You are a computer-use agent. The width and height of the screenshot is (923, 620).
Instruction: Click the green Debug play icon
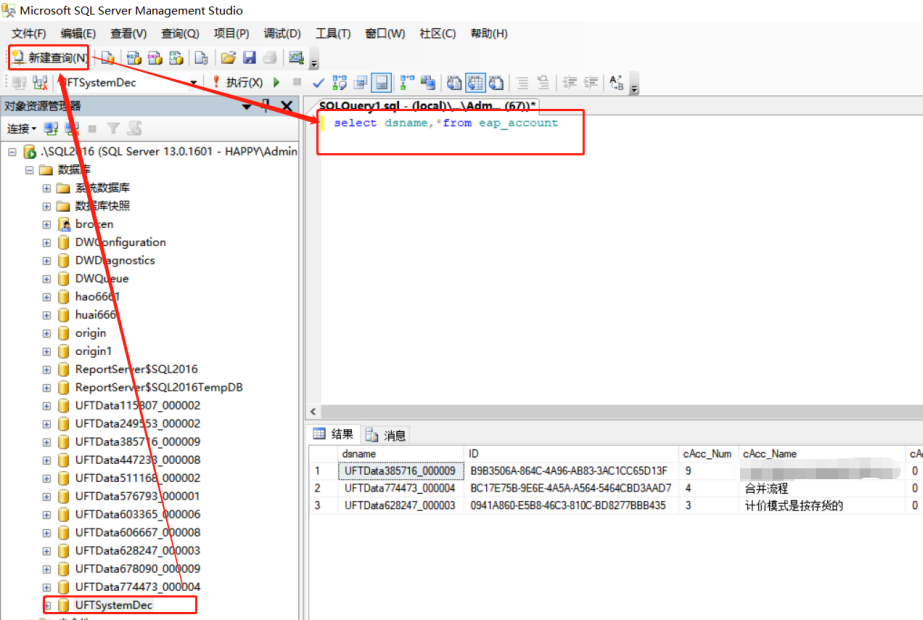point(276,83)
